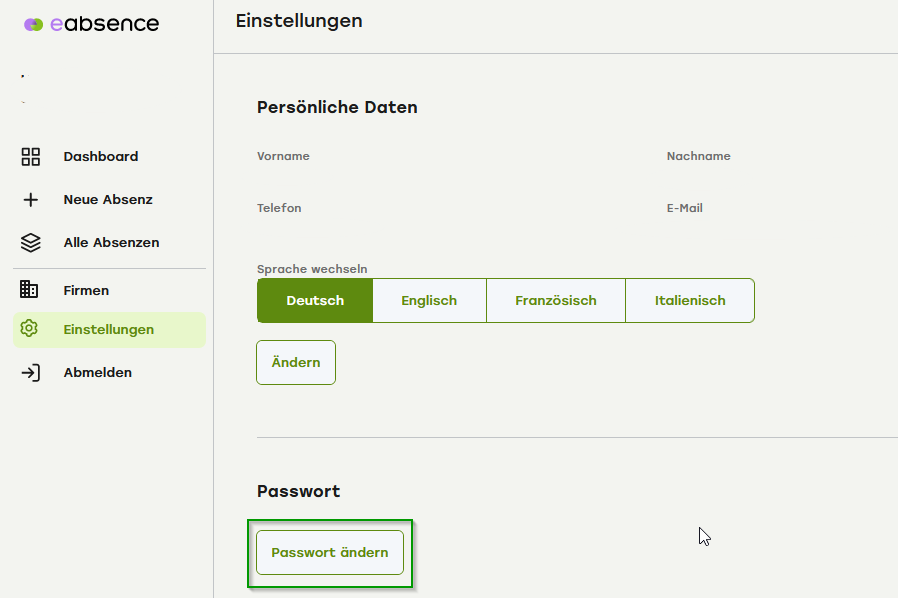Select Englisch as interface language

coord(428,300)
